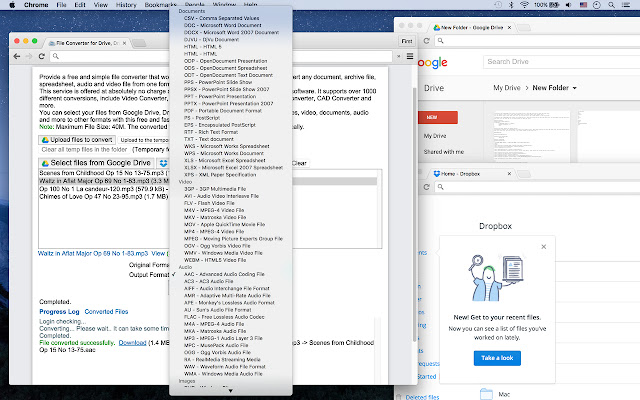Choose MP4 - MPEG-4 Video File
This screenshot has width=640, height=400.
click(214, 231)
